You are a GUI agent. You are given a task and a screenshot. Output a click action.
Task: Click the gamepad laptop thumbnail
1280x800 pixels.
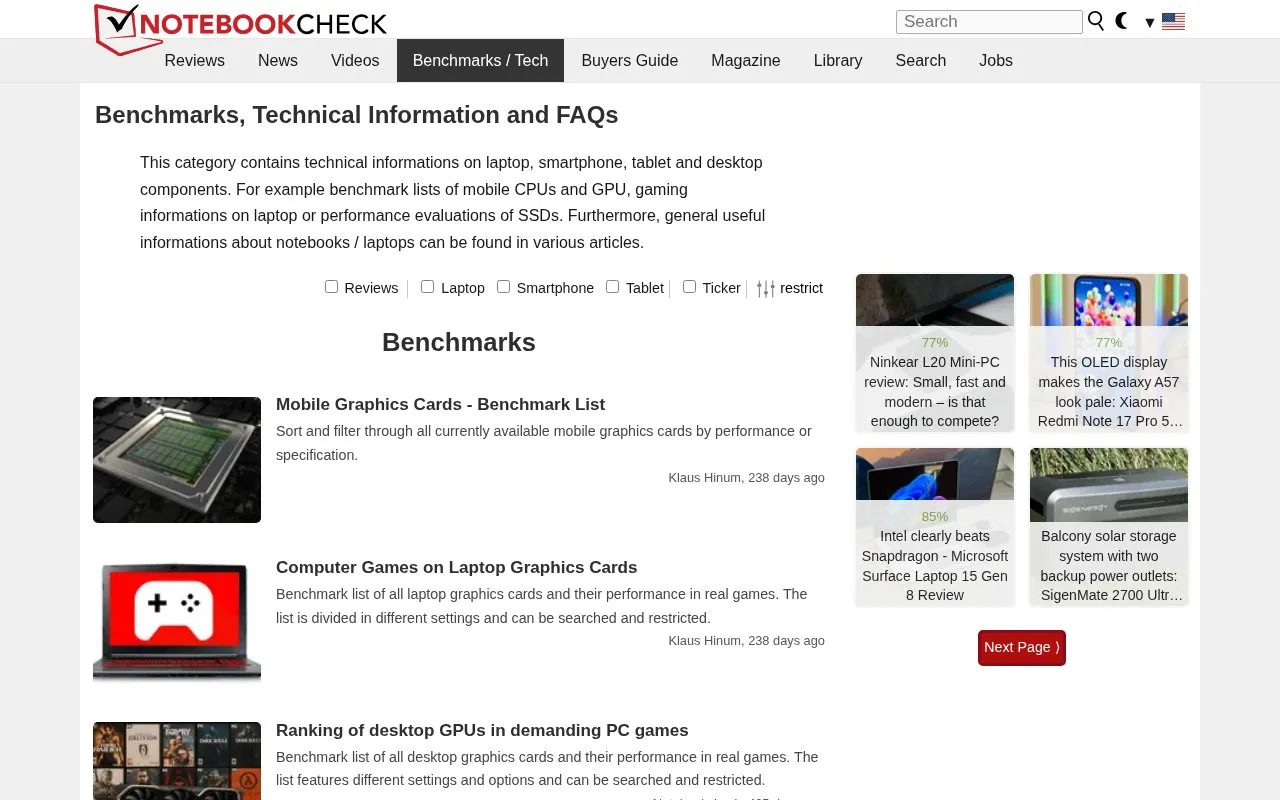177,623
